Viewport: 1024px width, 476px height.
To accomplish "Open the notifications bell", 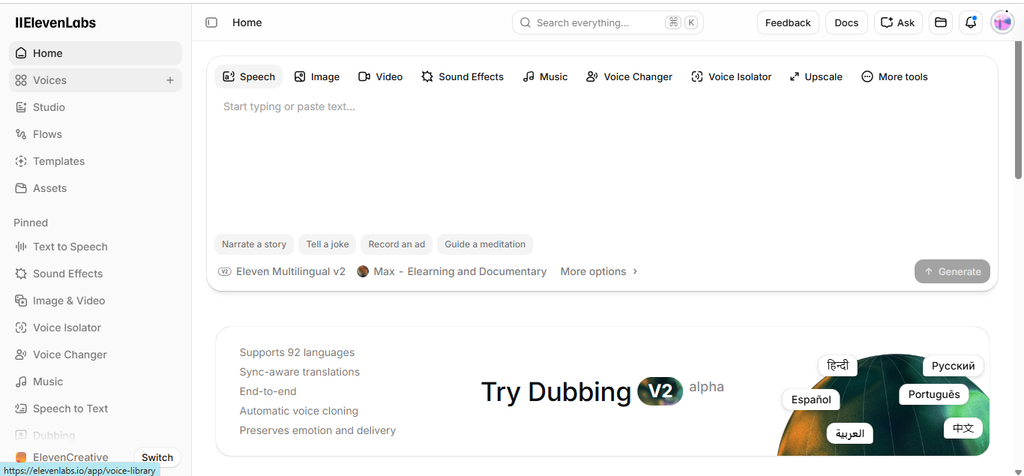I will point(971,23).
